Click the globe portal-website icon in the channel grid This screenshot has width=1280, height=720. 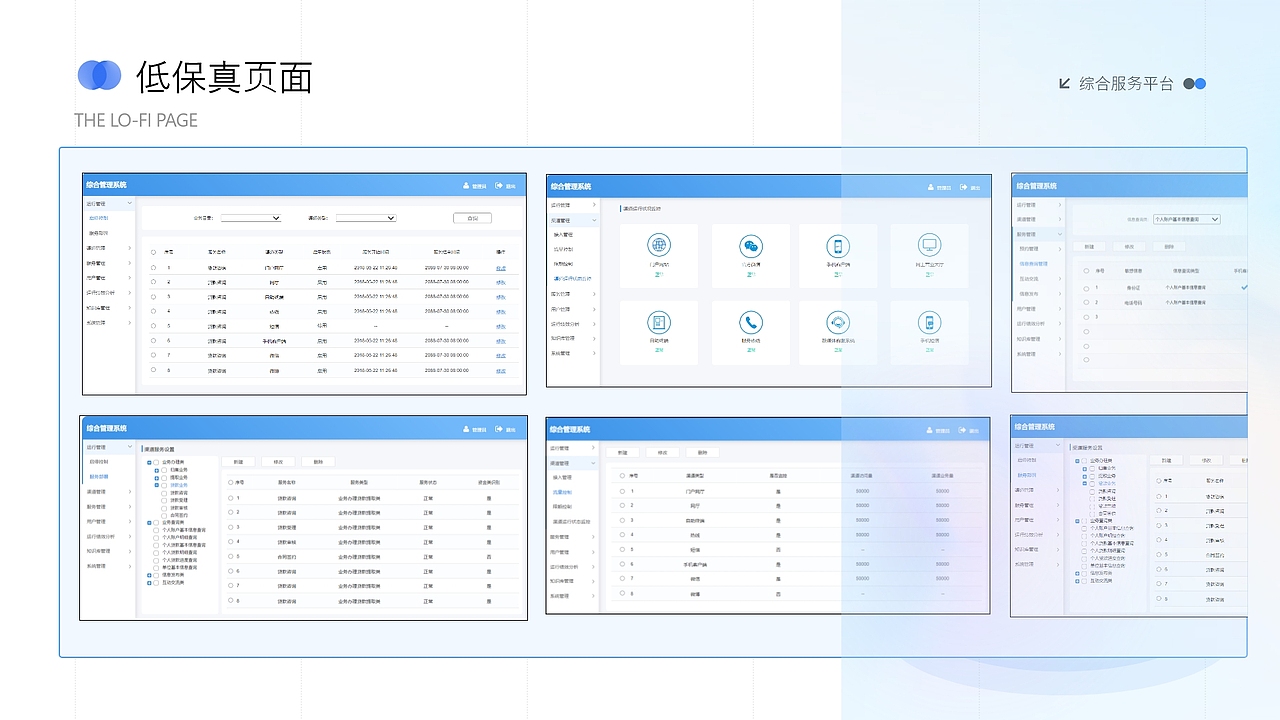(x=659, y=245)
